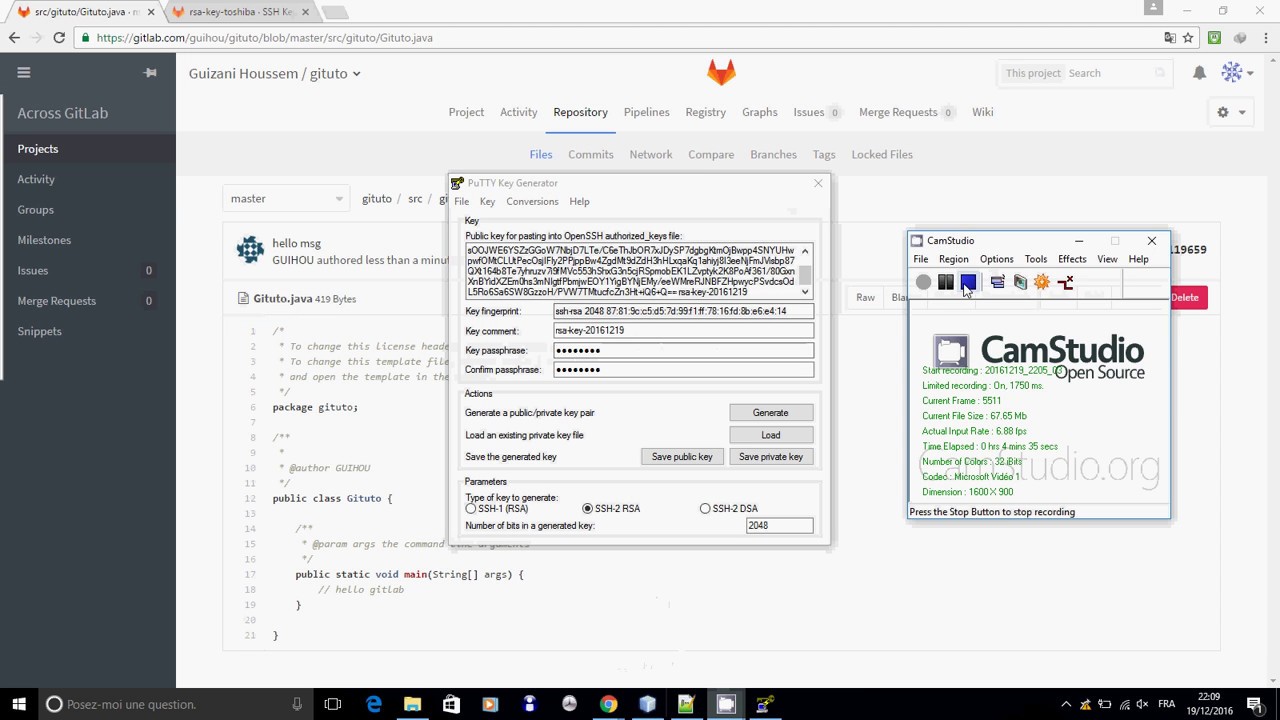This screenshot has width=1280, height=720.
Task: Click the CamStudio screen annotations sun icon
Action: (1042, 283)
